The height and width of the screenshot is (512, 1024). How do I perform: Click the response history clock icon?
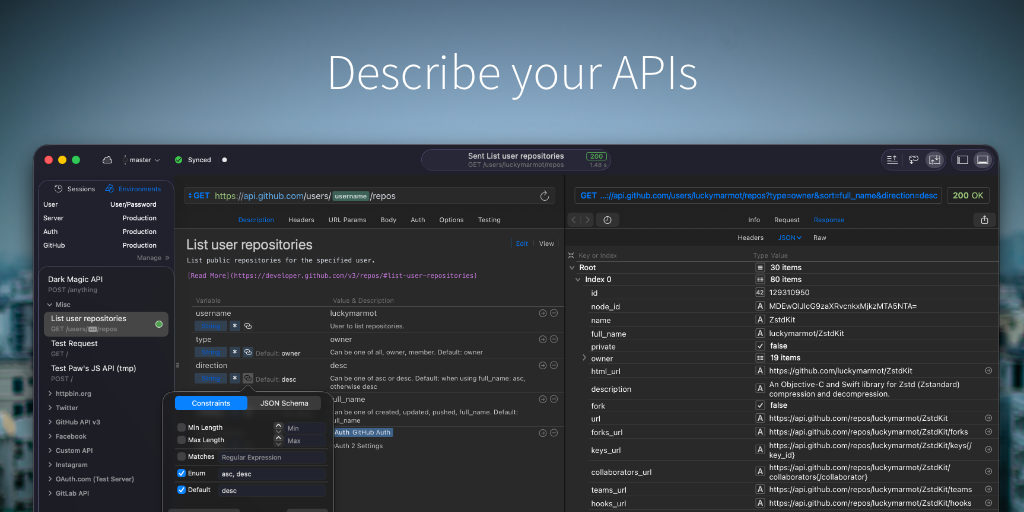[x=607, y=220]
